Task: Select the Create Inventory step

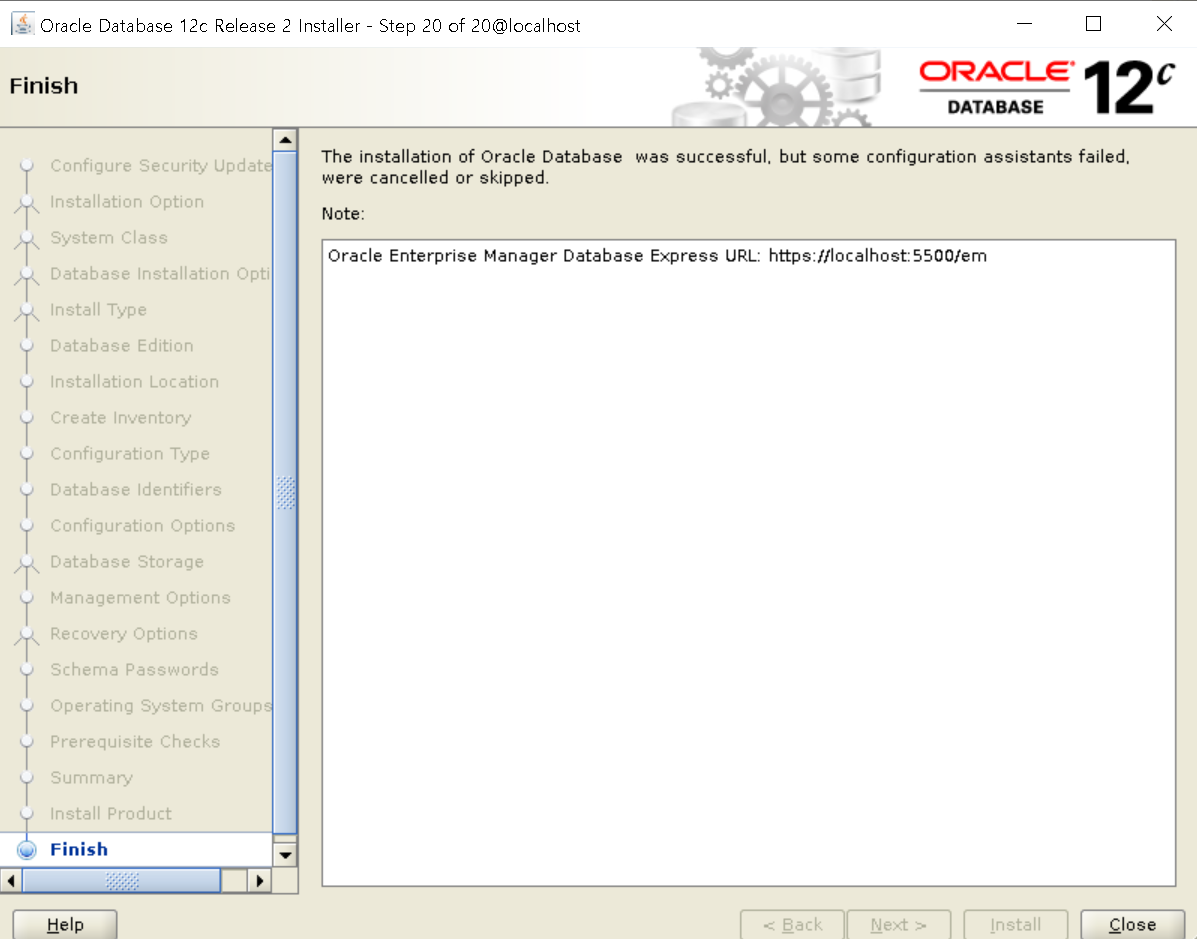Action: click(121, 418)
